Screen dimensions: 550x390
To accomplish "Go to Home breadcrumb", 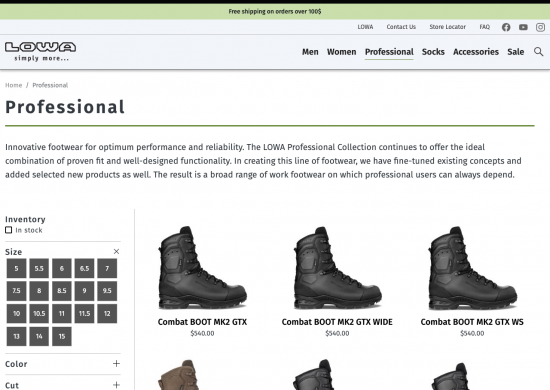I will coord(14,85).
